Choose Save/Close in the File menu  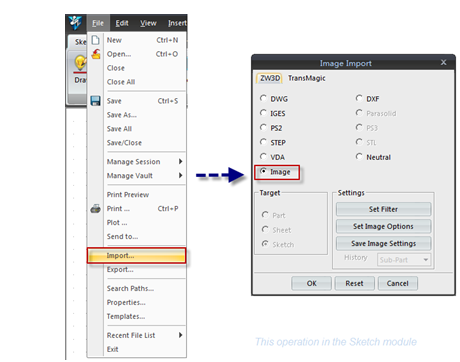137,143
